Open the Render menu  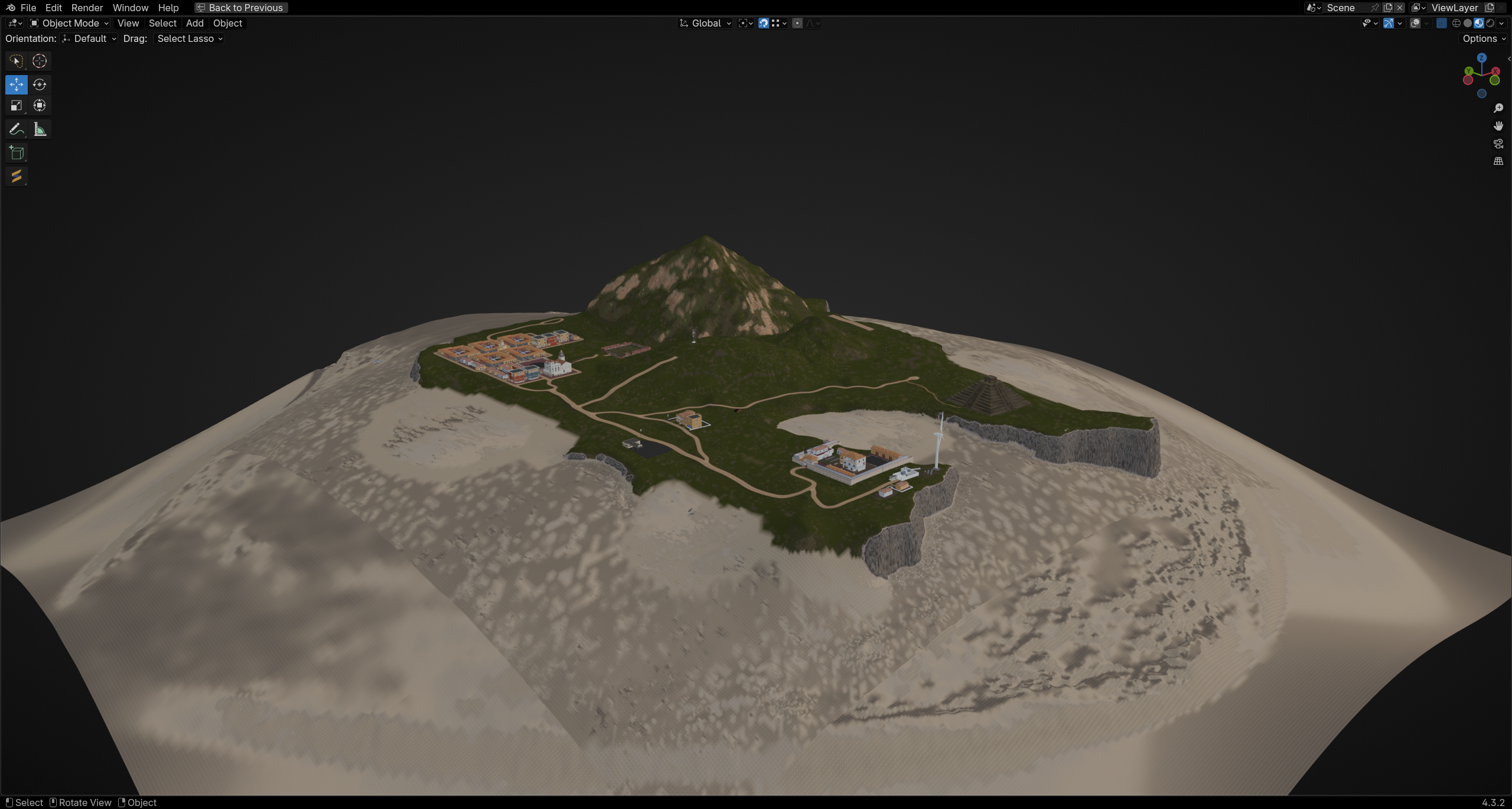tap(87, 8)
